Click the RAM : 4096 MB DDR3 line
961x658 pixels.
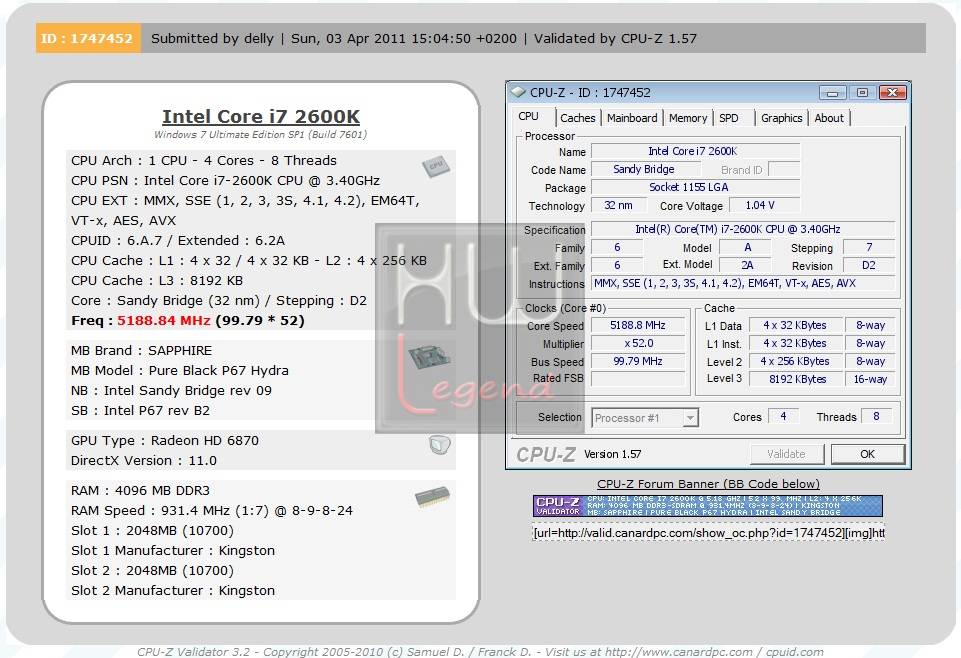(140, 491)
